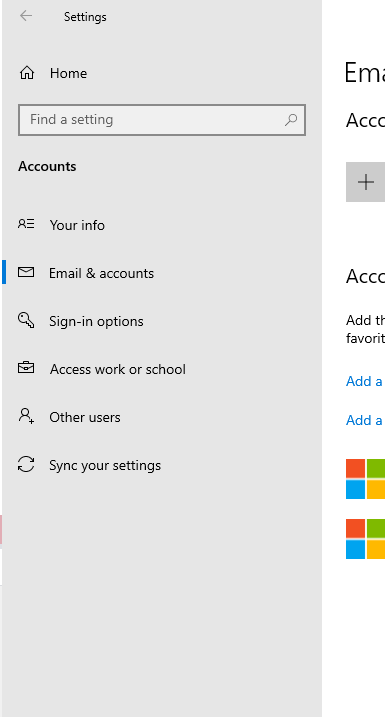Select the first Microsoft logo account
The width and height of the screenshot is (385, 717).
click(x=365, y=479)
